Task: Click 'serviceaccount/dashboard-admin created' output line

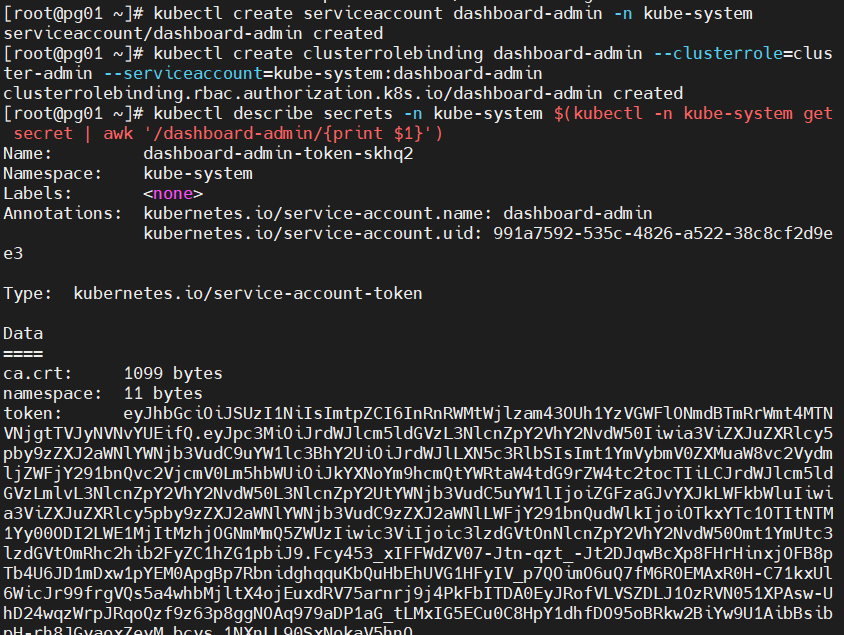Action: coord(193,33)
